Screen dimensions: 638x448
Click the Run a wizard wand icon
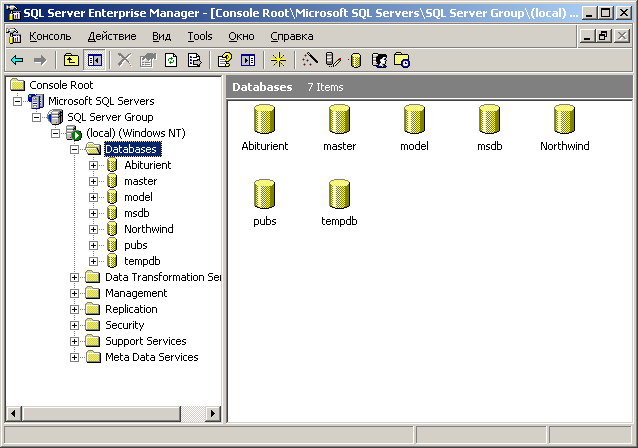coord(310,60)
